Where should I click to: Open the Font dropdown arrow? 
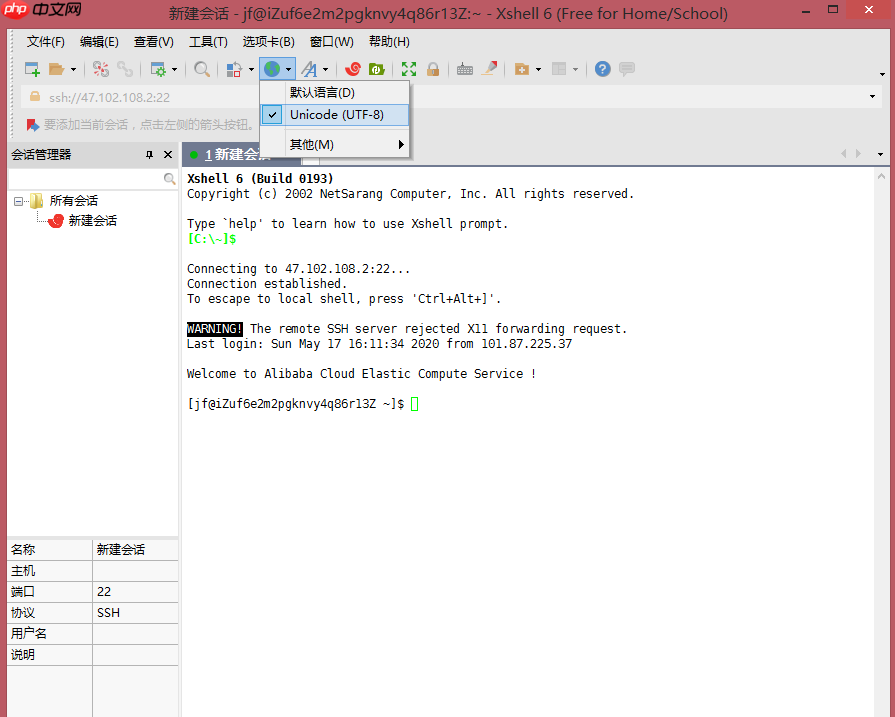coord(325,70)
